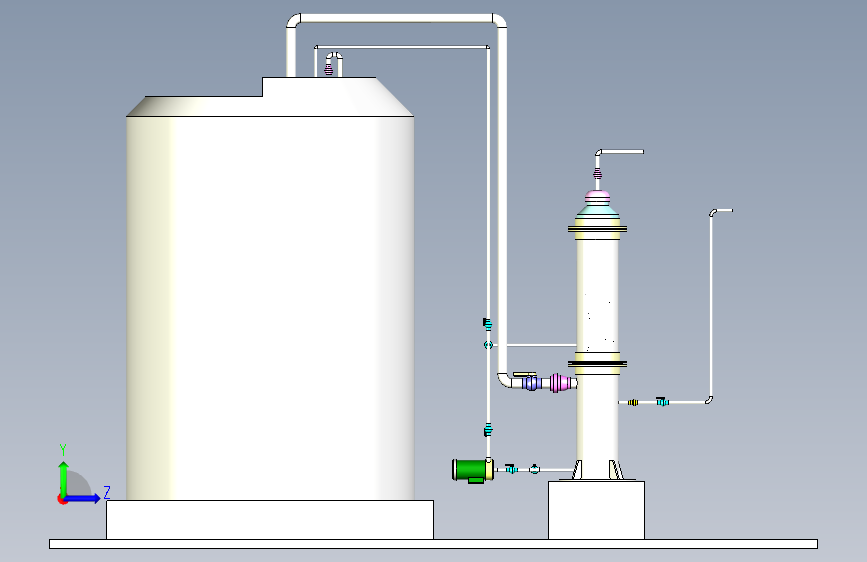Select the pink flange fitting beside the column
The height and width of the screenshot is (562, 867).
coord(561,383)
